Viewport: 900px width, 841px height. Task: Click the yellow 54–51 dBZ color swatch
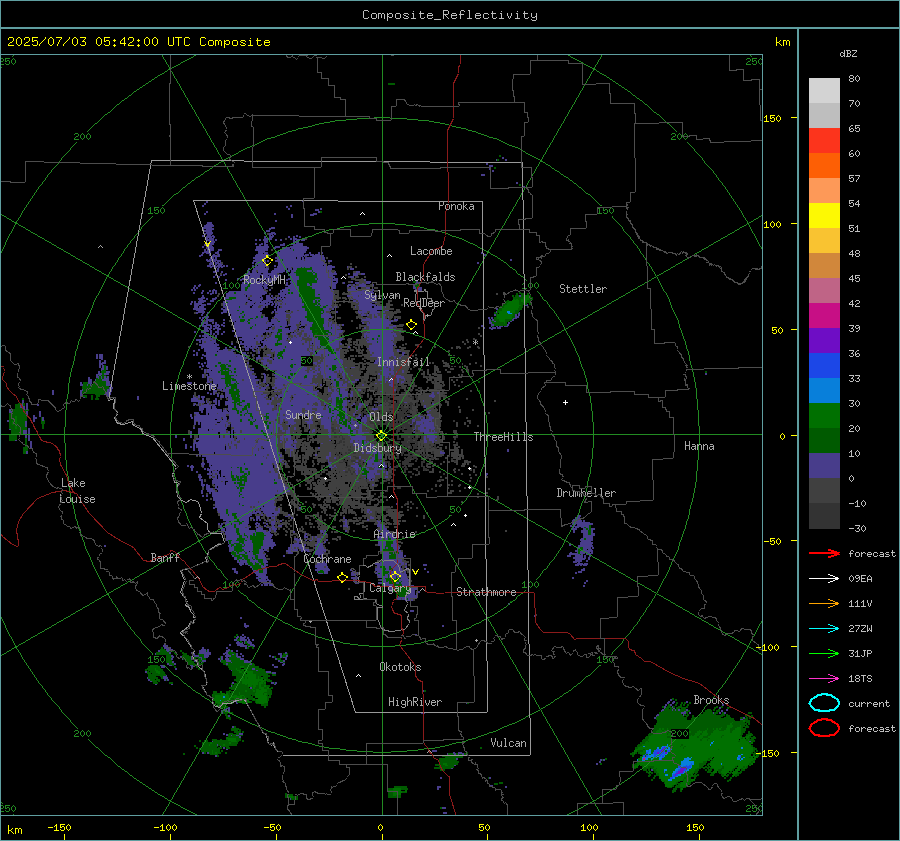824,216
